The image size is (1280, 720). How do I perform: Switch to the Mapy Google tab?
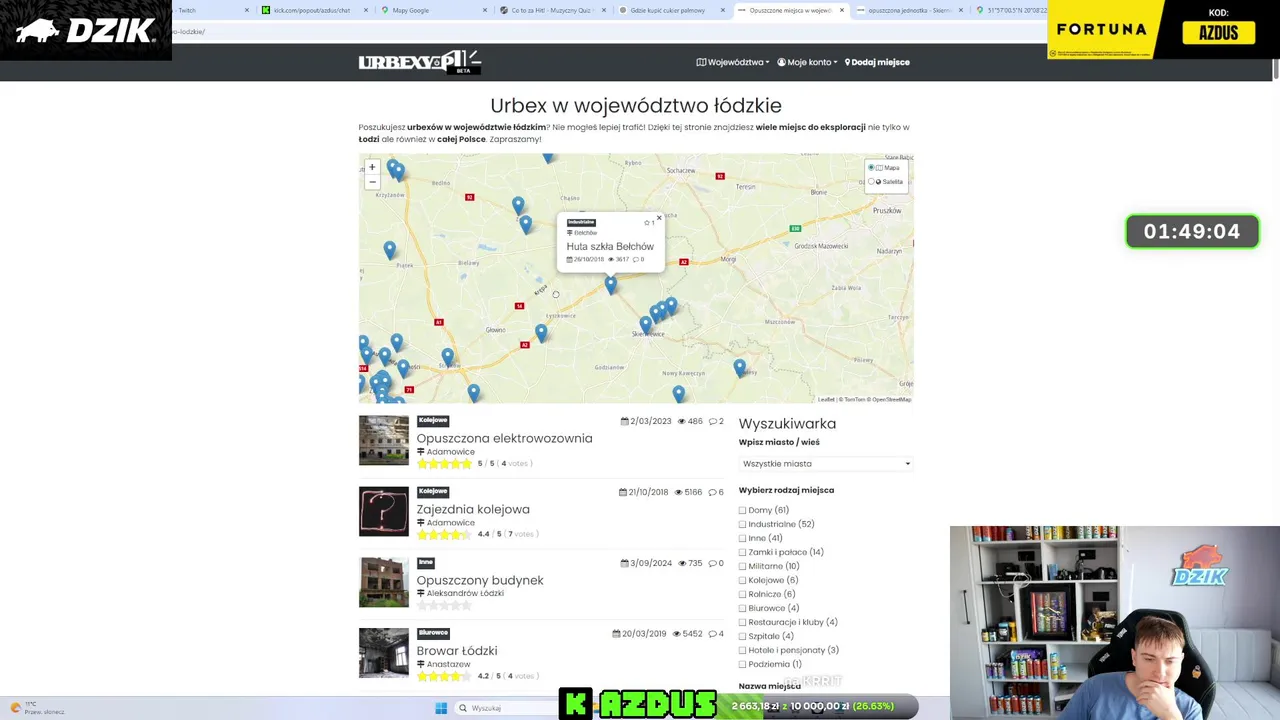click(435, 10)
